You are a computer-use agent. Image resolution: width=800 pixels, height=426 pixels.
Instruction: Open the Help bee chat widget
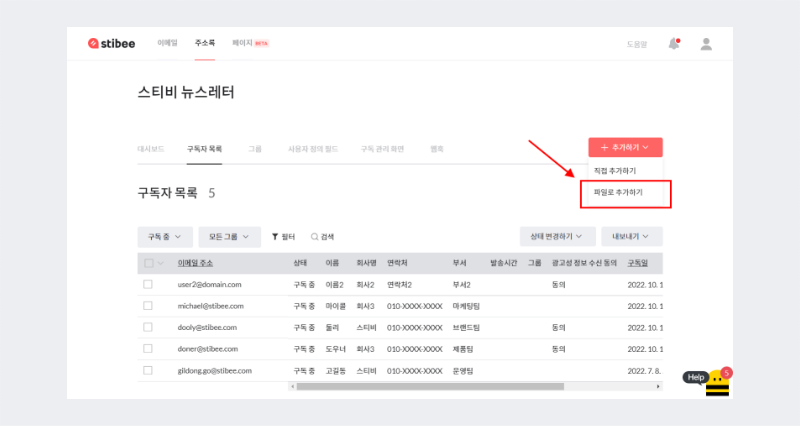(x=716, y=382)
